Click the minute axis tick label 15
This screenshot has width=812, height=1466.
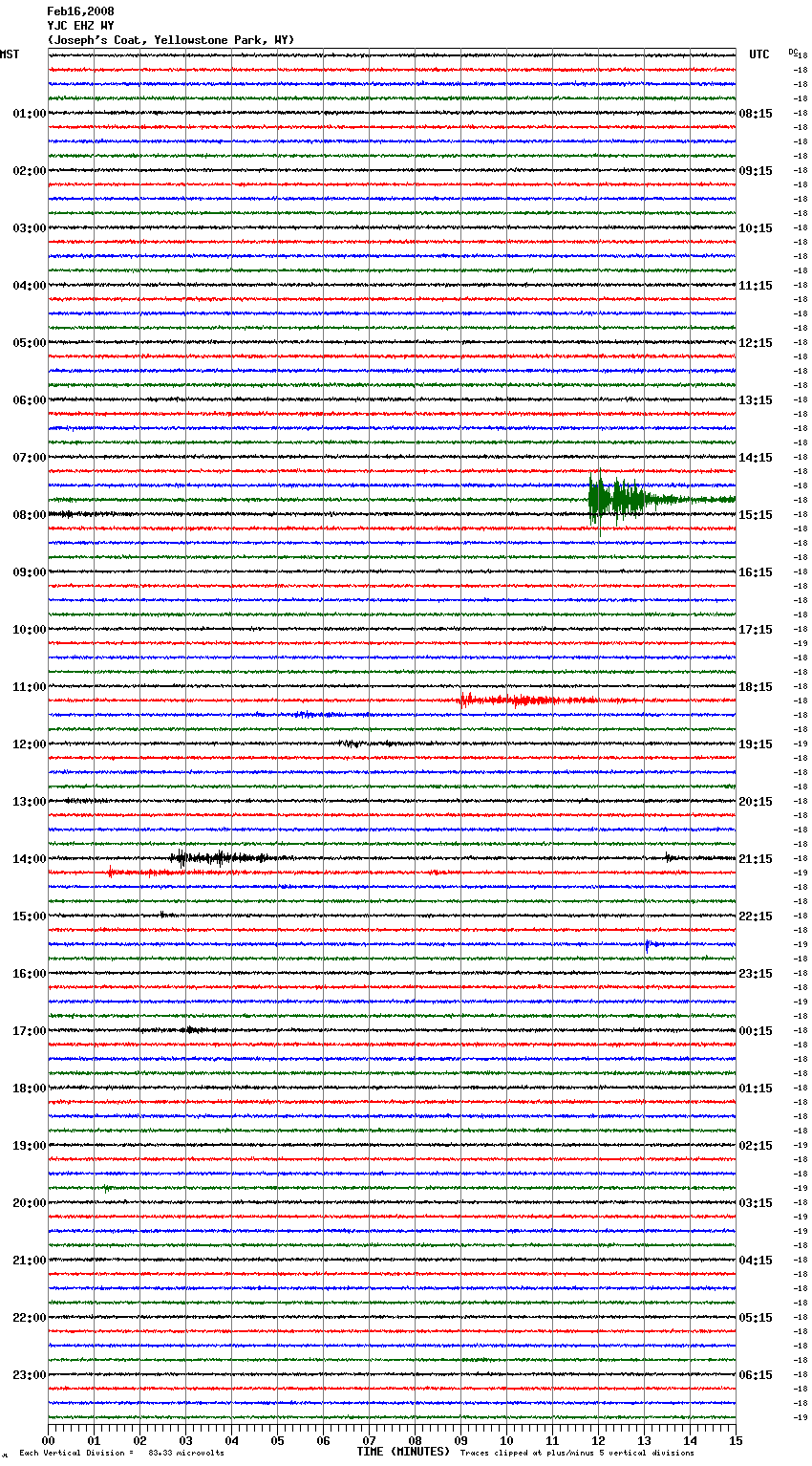[x=736, y=1440]
